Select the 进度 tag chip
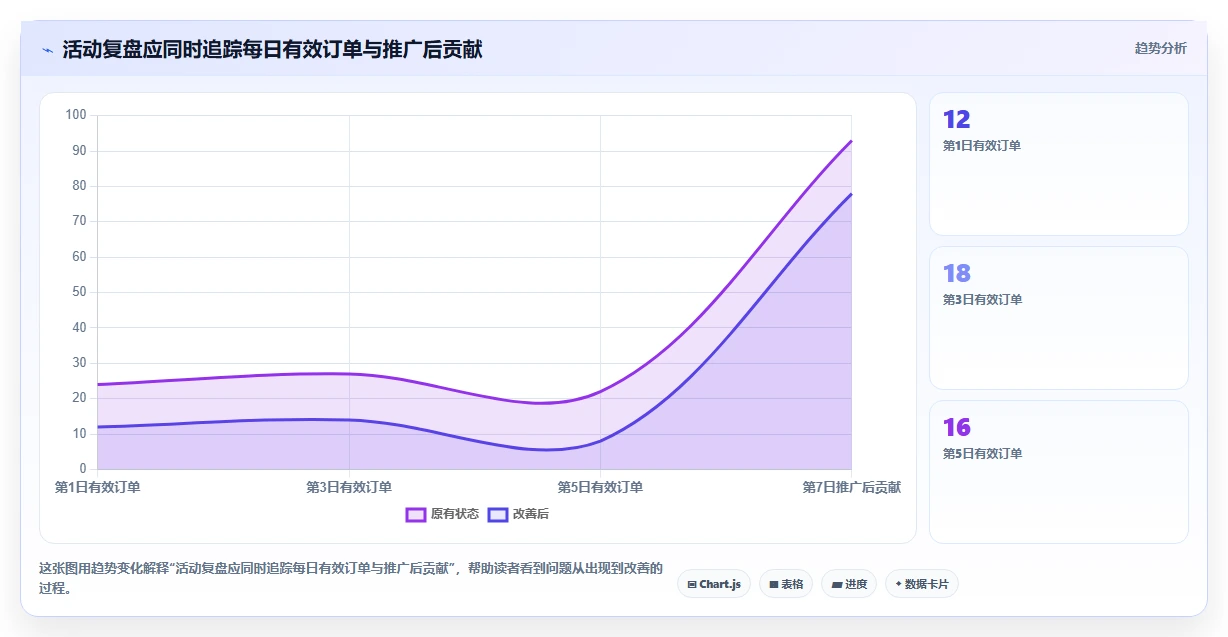1228x637 pixels. pos(849,584)
